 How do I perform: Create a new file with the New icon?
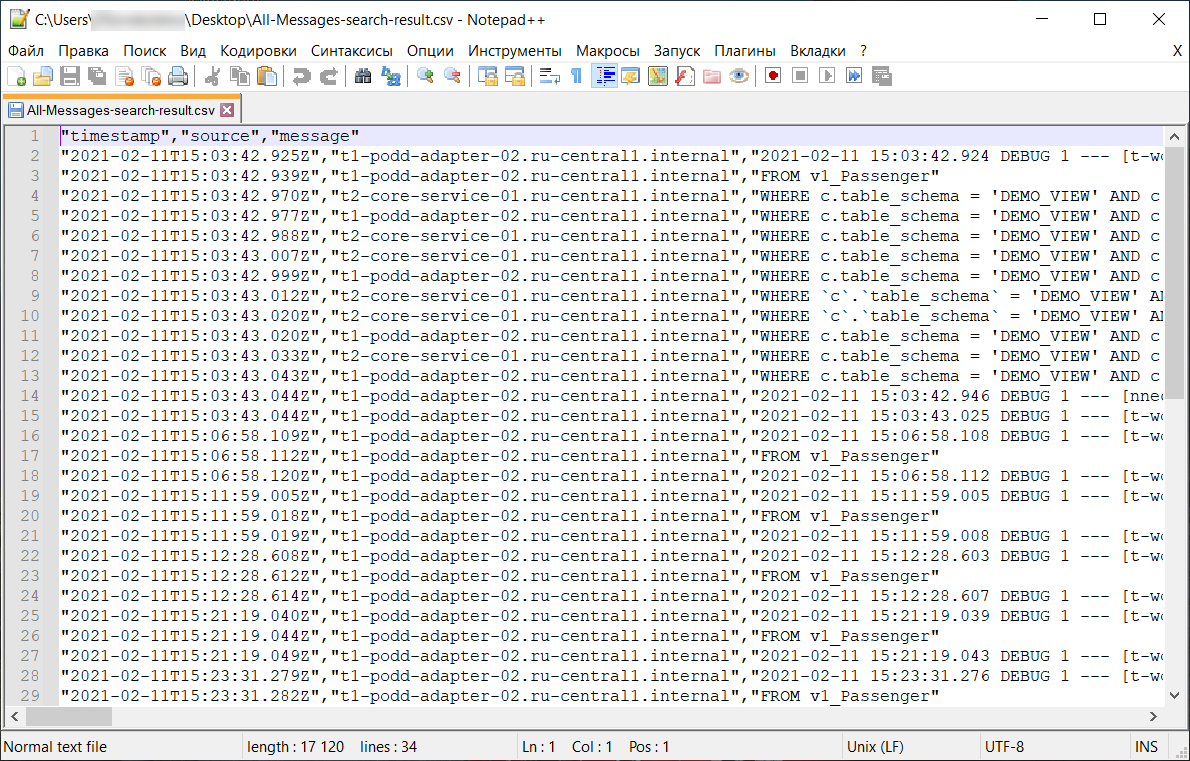[17, 76]
